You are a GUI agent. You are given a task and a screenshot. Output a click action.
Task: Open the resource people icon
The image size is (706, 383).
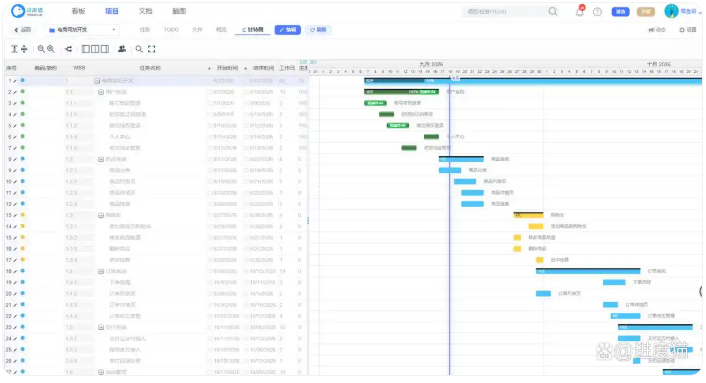122,49
